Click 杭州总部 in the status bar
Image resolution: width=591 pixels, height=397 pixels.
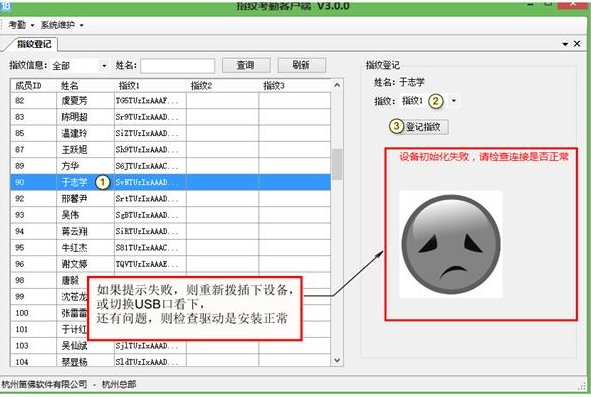tap(119, 384)
